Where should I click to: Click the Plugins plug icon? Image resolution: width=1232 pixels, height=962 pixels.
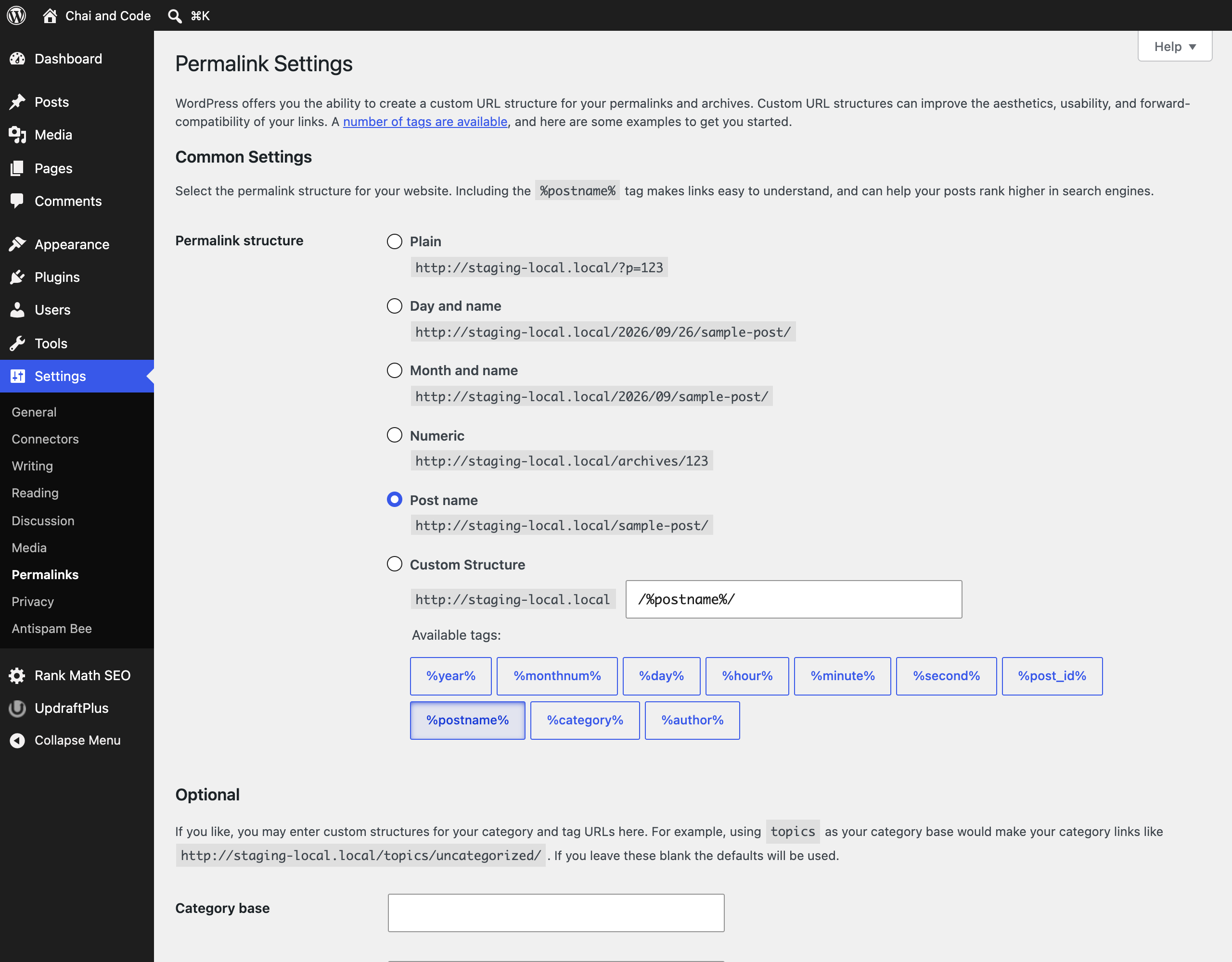17,277
